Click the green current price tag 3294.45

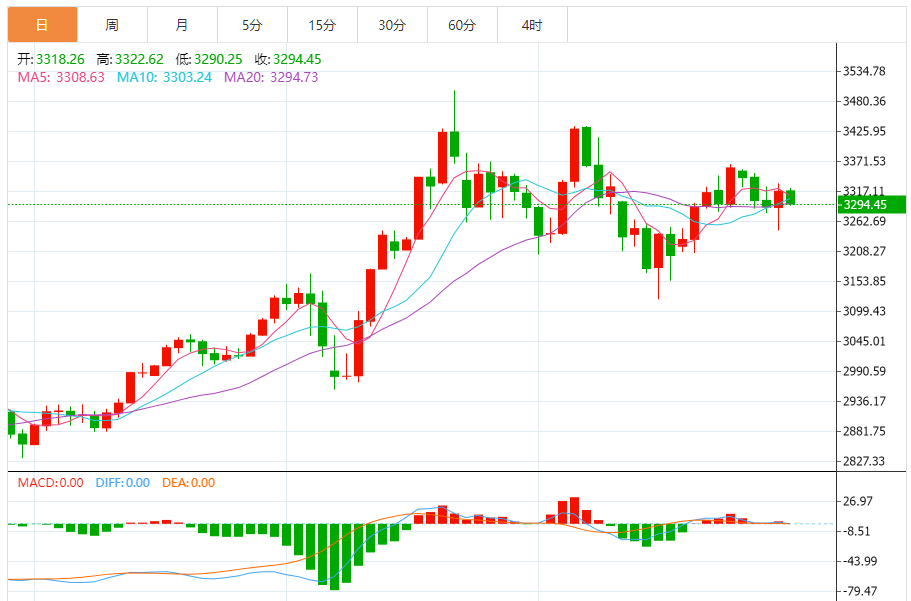[871, 205]
